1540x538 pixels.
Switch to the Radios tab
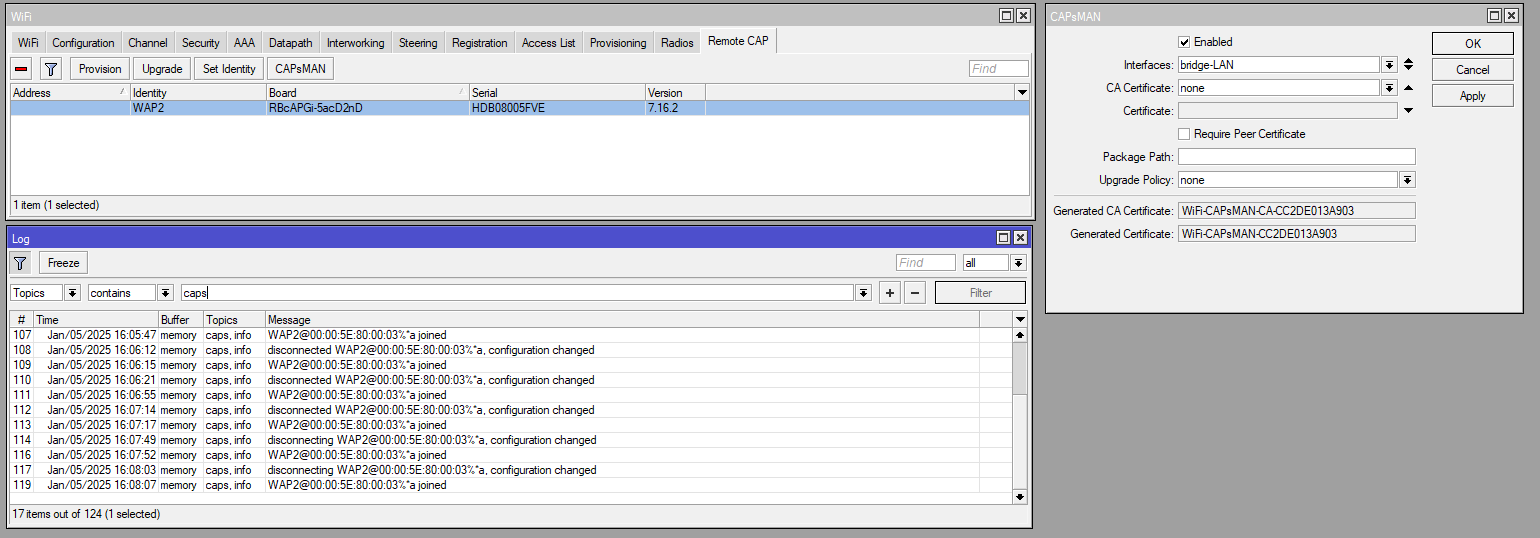tap(677, 43)
